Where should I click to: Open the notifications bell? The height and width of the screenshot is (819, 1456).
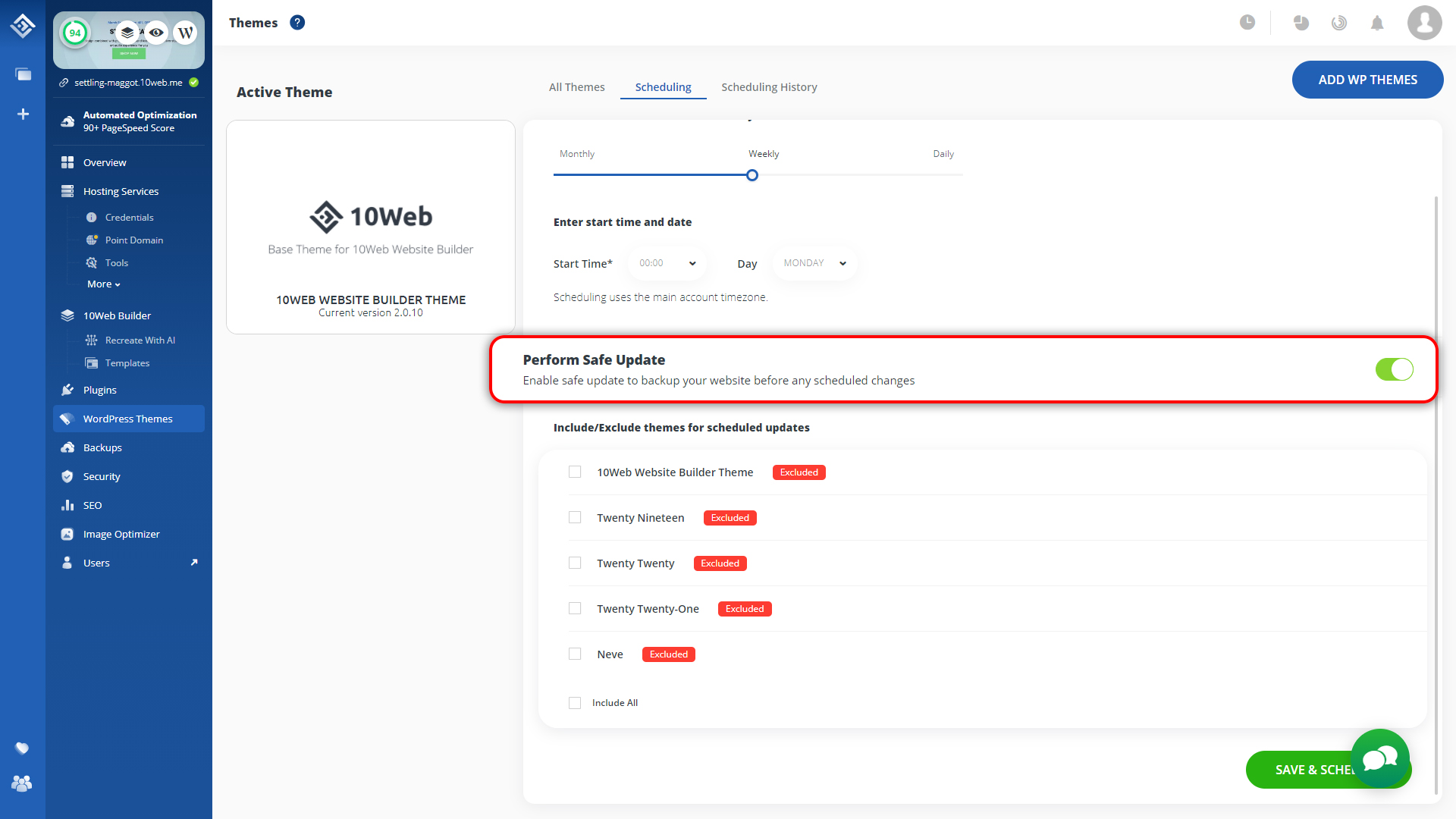click(1377, 23)
